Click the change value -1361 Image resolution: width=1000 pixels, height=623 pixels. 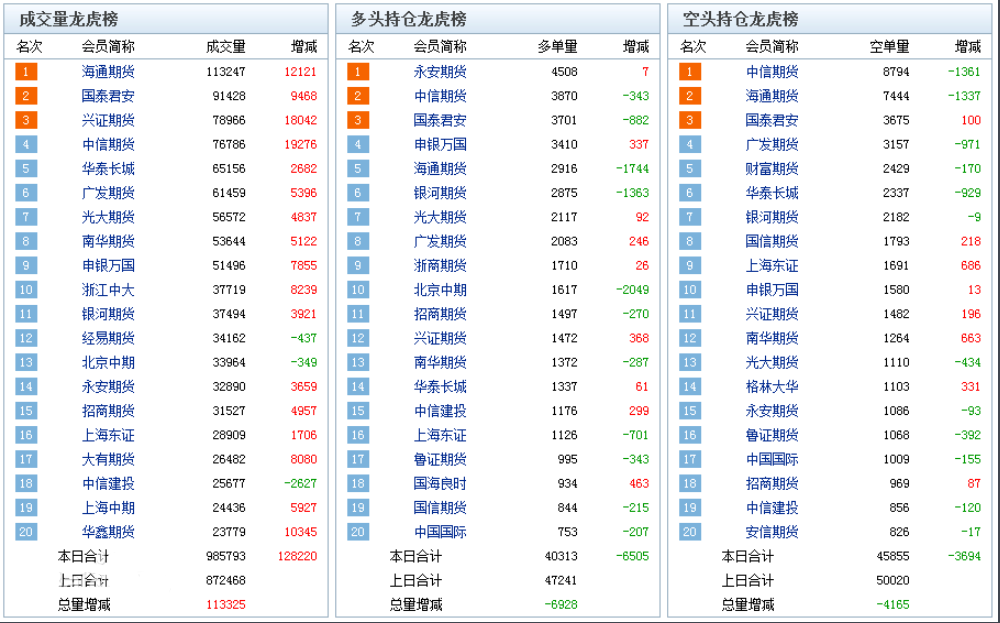pos(964,71)
